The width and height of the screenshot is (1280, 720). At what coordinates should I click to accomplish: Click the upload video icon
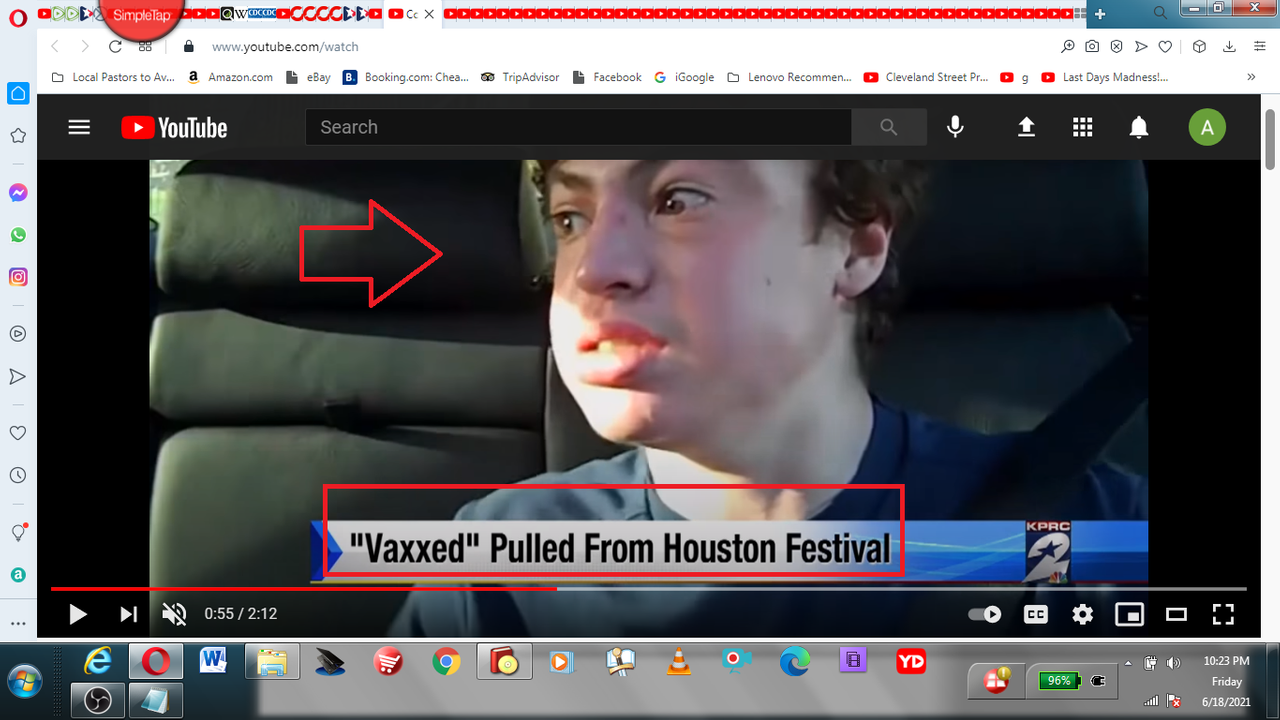click(x=1026, y=127)
